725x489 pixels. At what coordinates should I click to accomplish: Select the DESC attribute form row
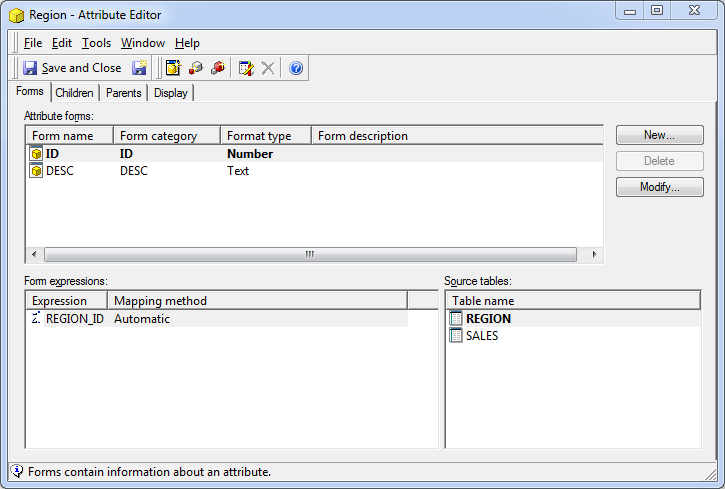[x=59, y=171]
